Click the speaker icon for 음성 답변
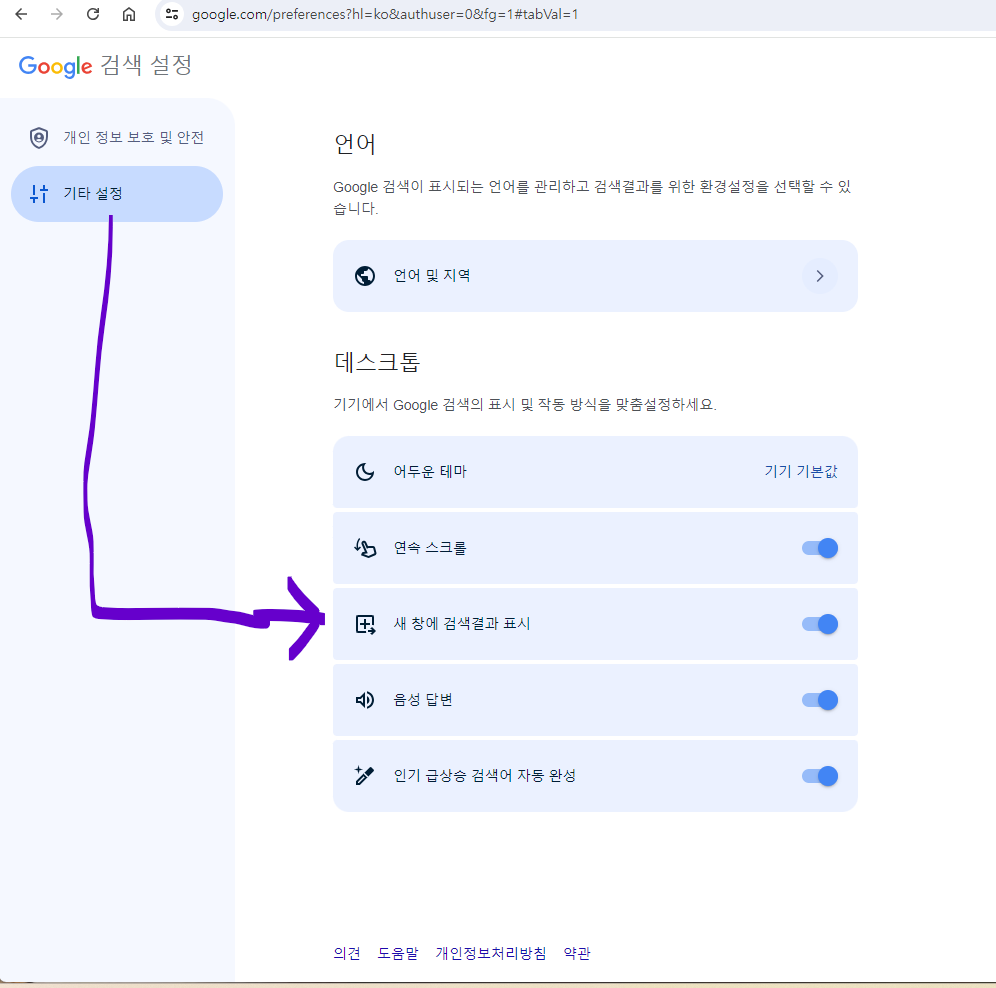 click(365, 700)
